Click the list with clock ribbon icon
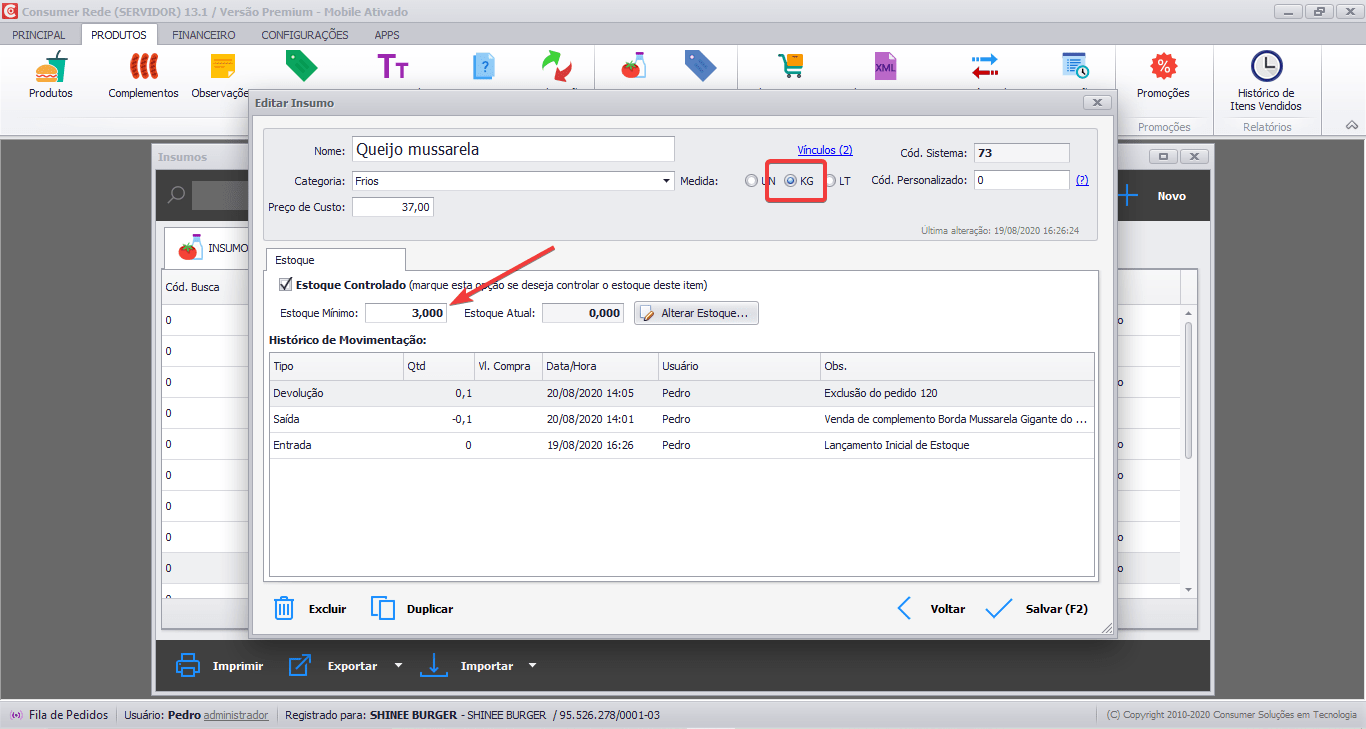This screenshot has height=729, width=1366. click(1076, 66)
